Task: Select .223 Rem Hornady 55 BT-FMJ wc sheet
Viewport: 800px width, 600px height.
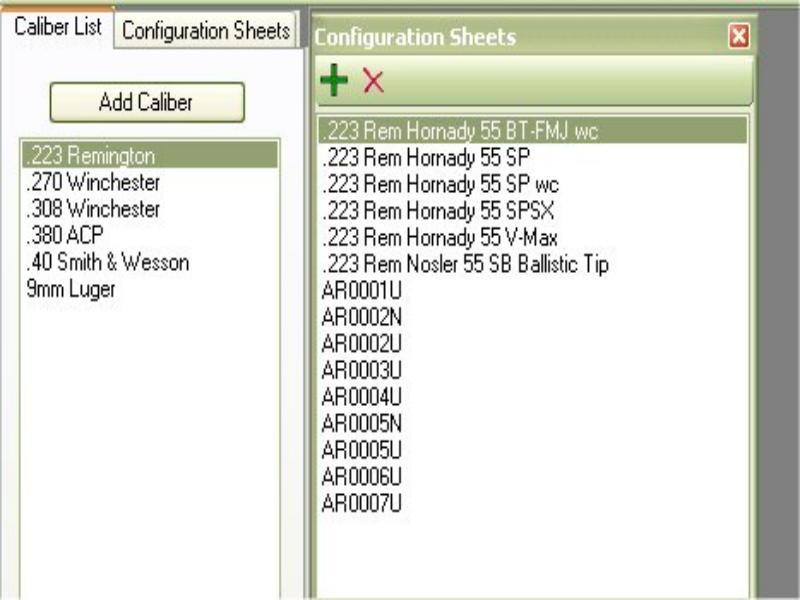Action: (533, 131)
